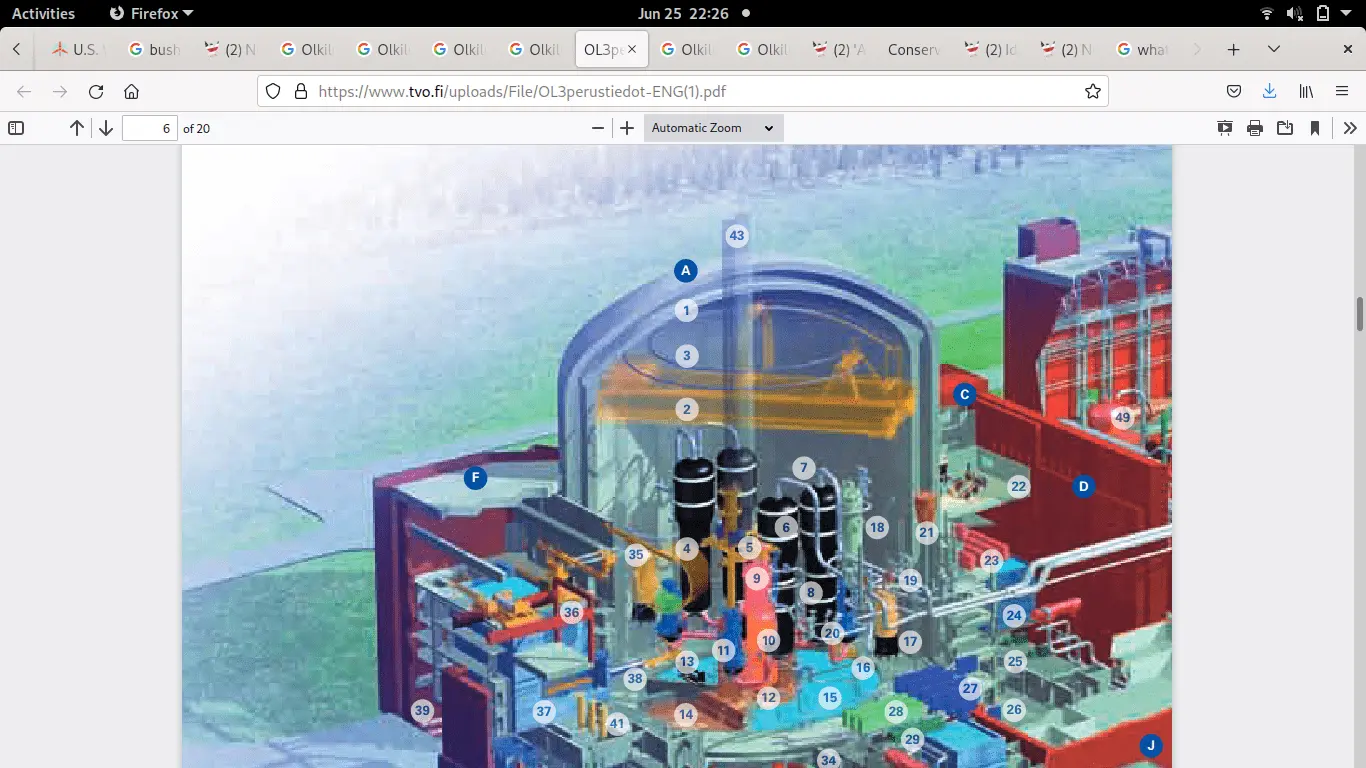Viewport: 1366px width, 768px height.
Task: Toggle the PDF sidebar panel
Action: coord(15,128)
